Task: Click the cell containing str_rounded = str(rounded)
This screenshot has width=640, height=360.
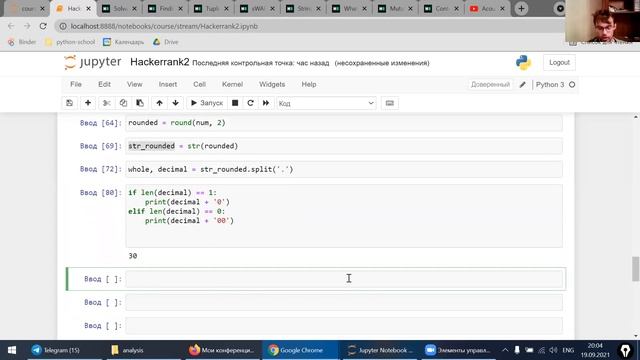Action: click(344, 146)
